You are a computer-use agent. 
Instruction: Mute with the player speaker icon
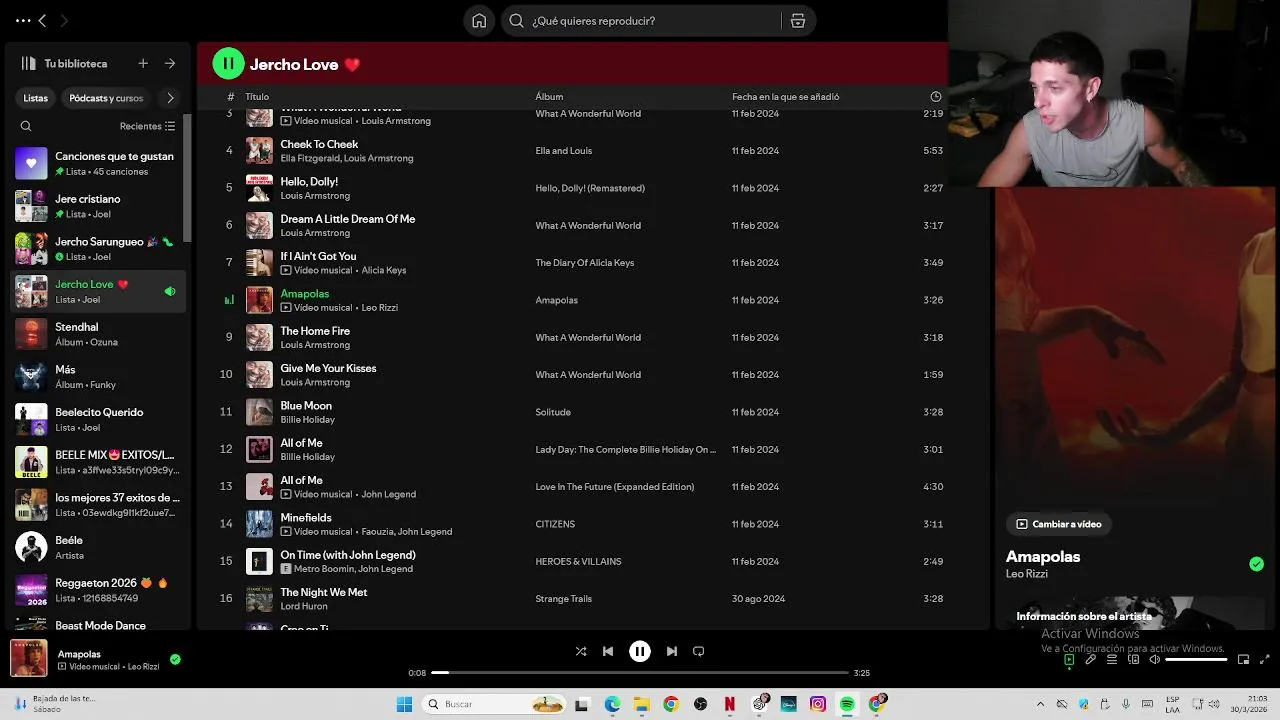click(1155, 660)
